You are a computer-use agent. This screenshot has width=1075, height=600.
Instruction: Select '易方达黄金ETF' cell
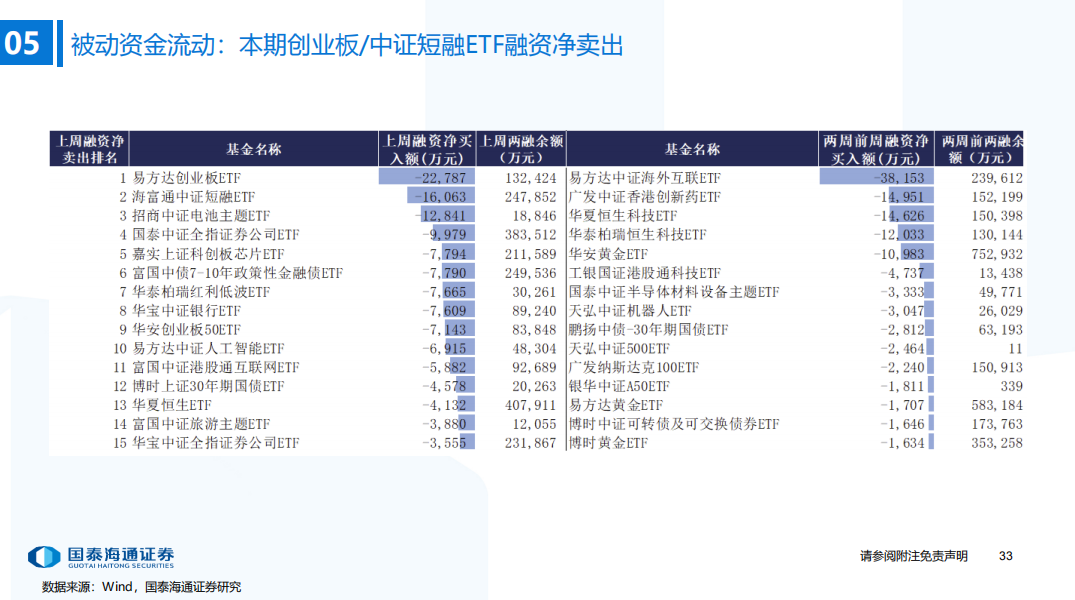click(x=616, y=405)
